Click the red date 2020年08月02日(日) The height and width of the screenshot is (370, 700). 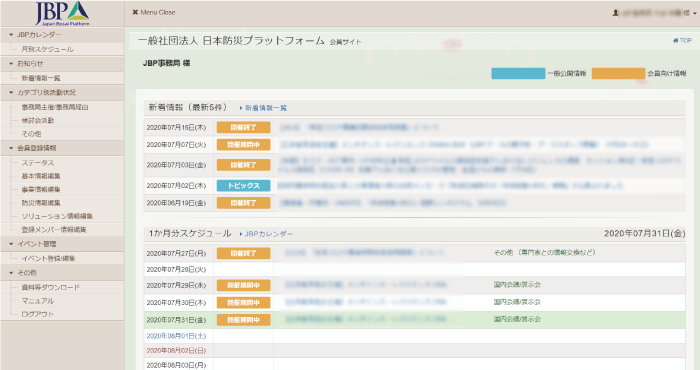[176, 351]
